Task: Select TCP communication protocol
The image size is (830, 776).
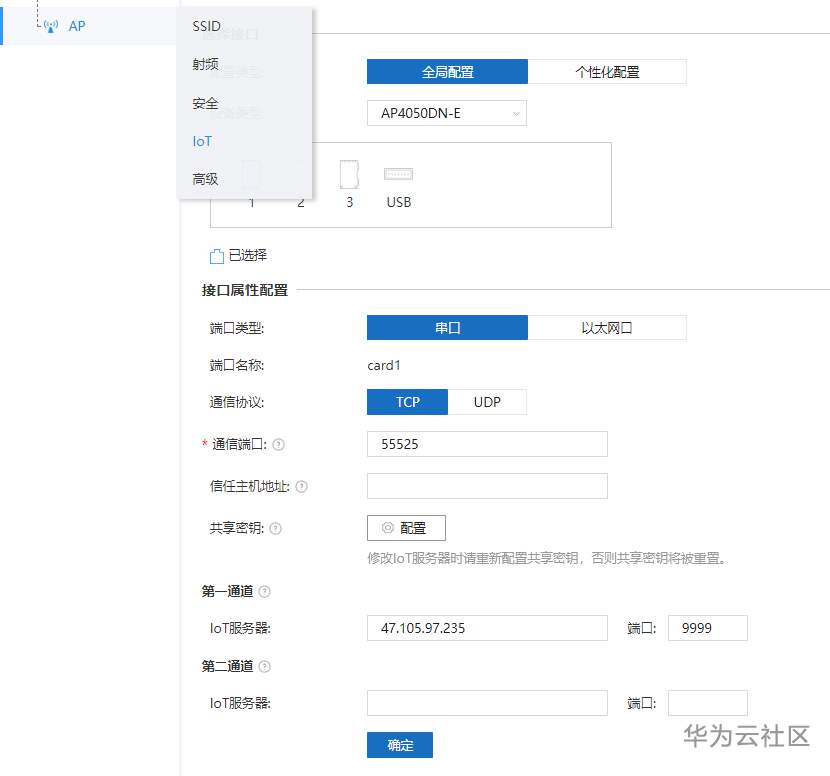Action: click(x=407, y=402)
